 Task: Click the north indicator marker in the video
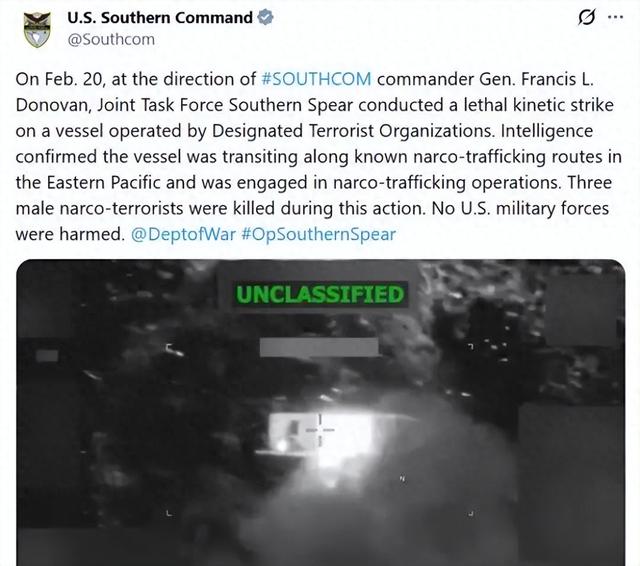point(403,479)
